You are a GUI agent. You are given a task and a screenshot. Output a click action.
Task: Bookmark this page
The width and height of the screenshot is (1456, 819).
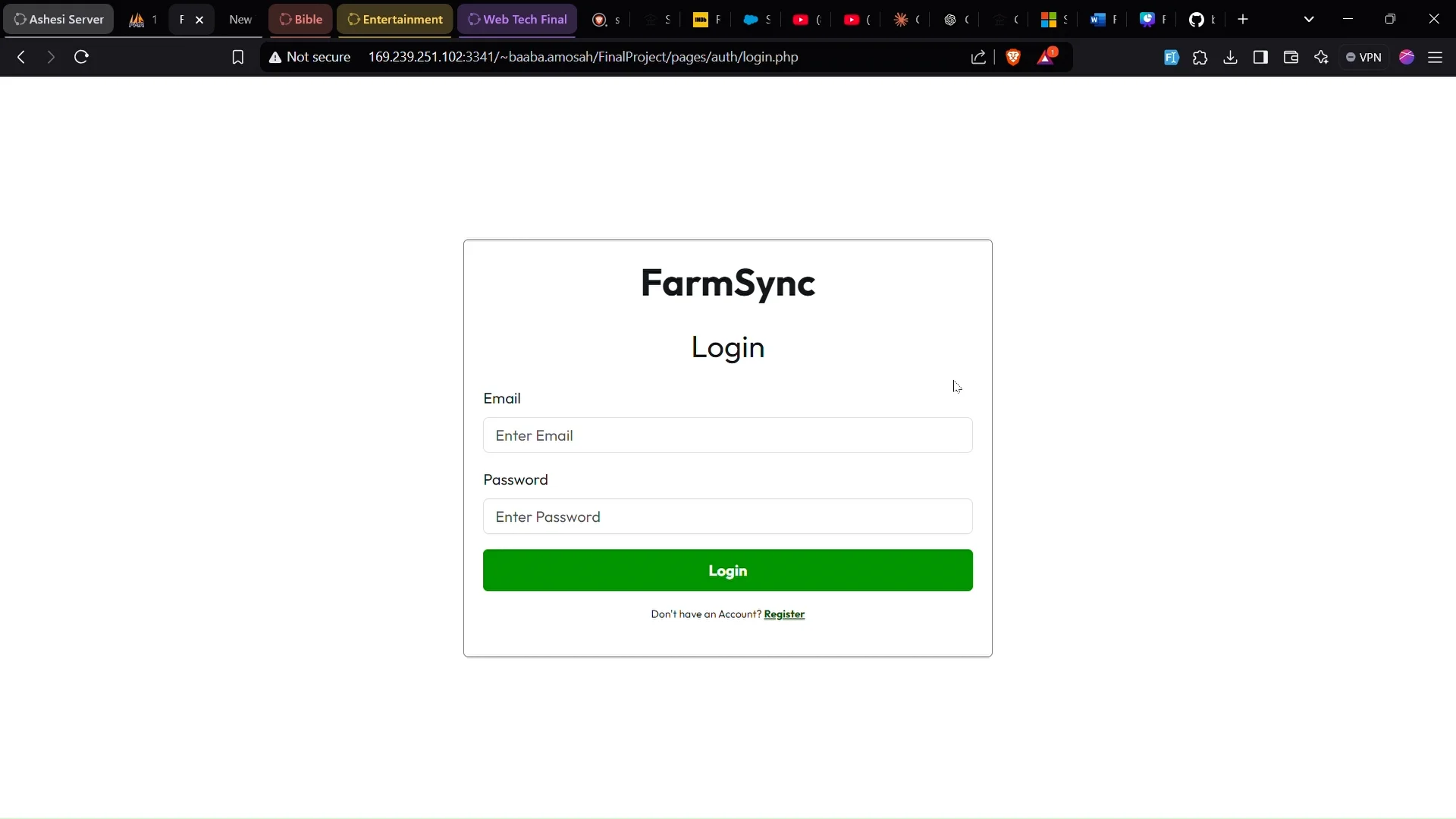(237, 57)
